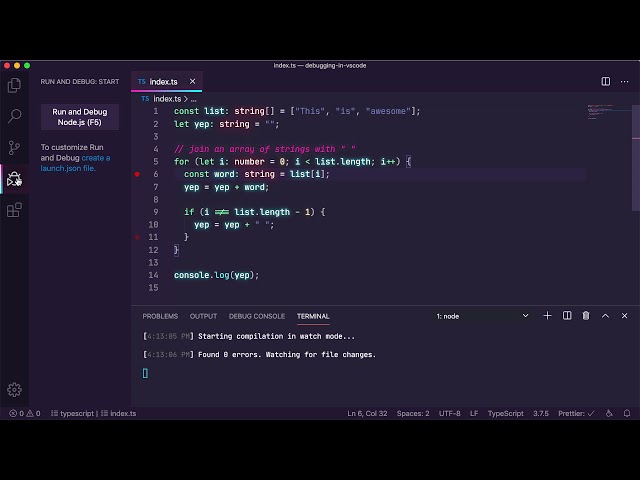Click 'Found 0 errors' terminal line
This screenshot has height=480, width=640.
tap(259, 355)
